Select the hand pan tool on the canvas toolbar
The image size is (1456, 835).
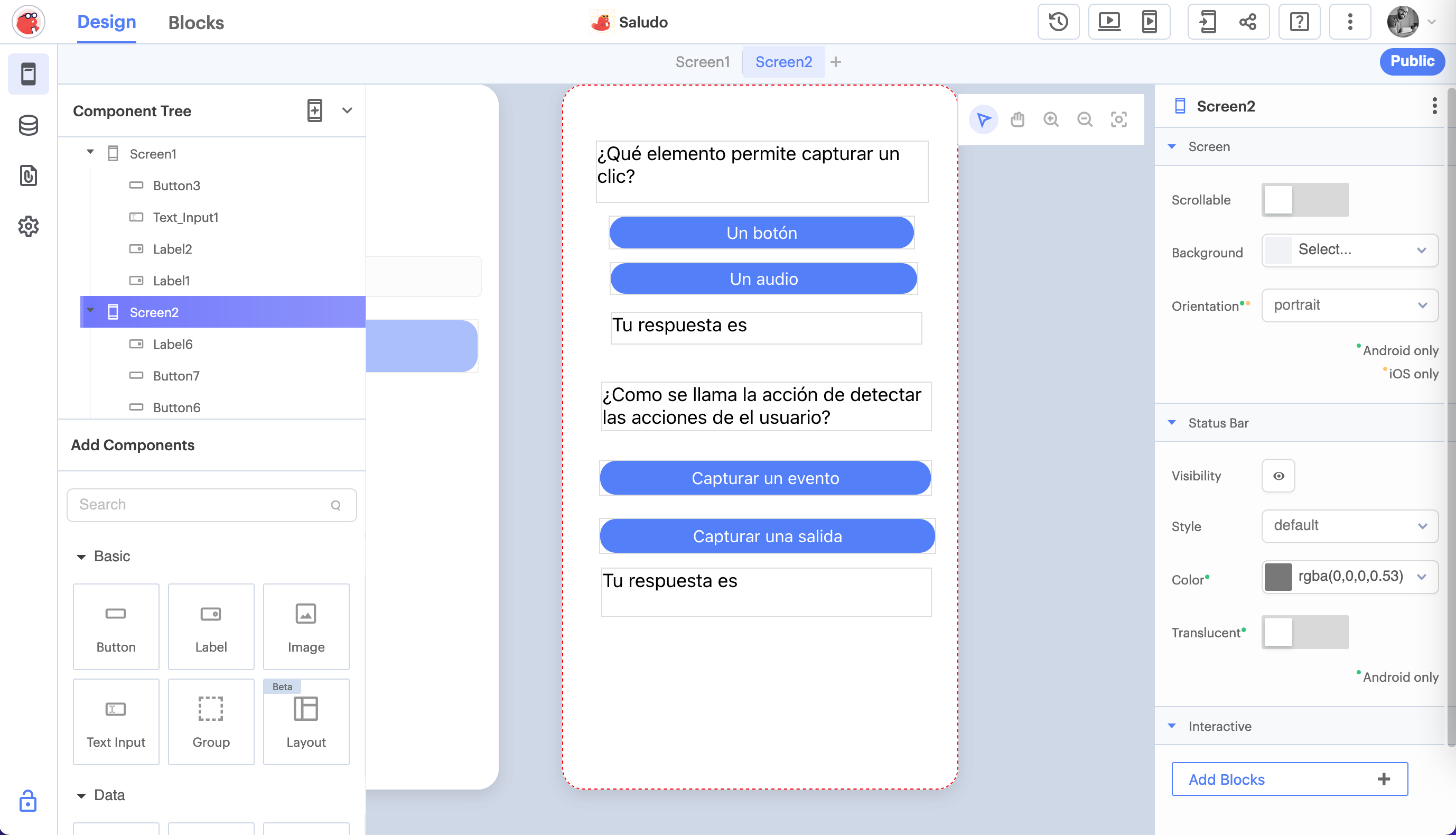point(1018,119)
